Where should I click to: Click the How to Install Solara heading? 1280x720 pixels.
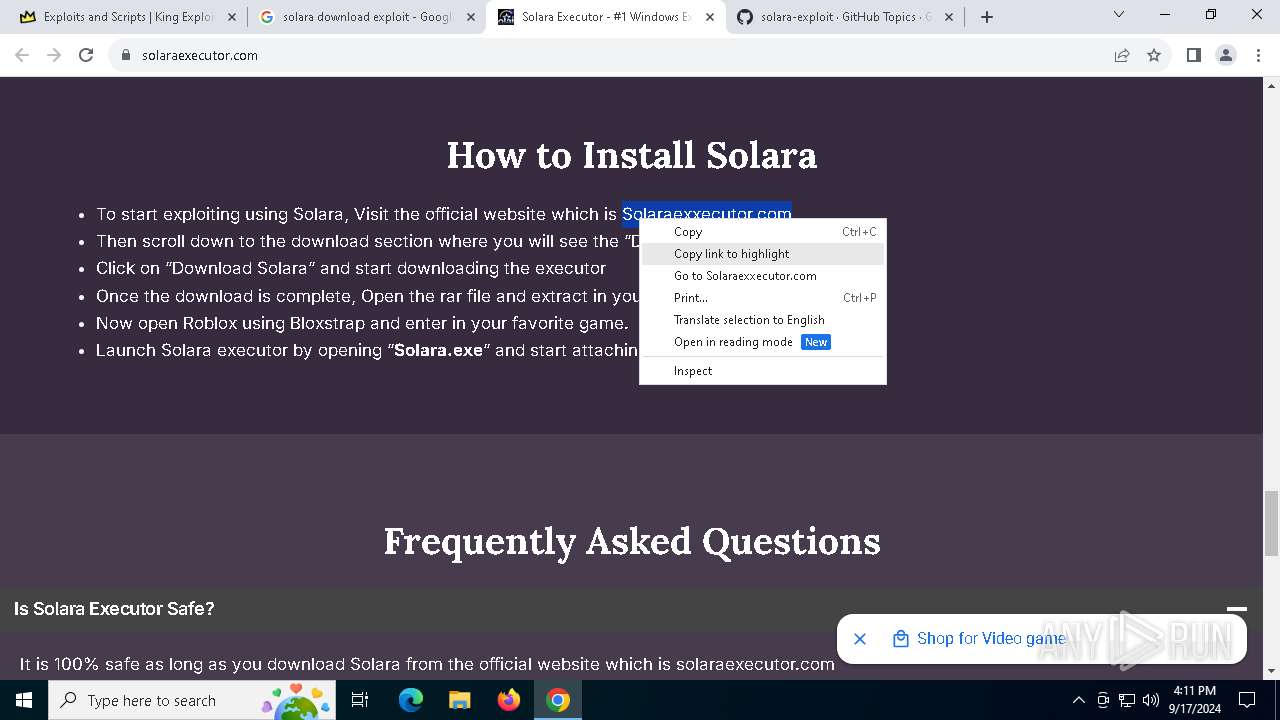coord(632,155)
